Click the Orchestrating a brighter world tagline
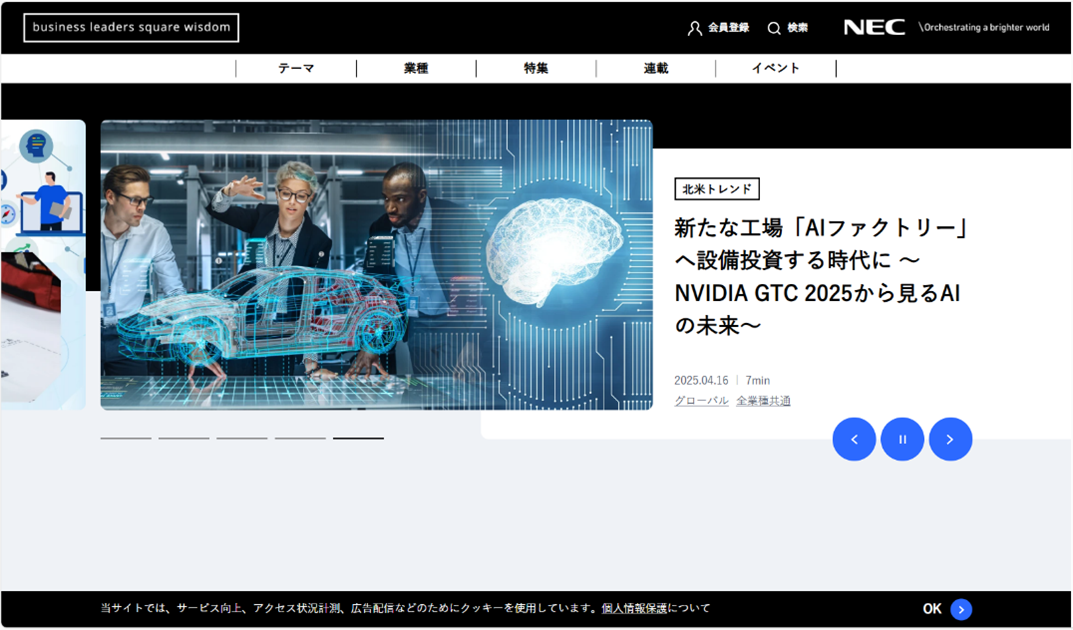 click(984, 27)
